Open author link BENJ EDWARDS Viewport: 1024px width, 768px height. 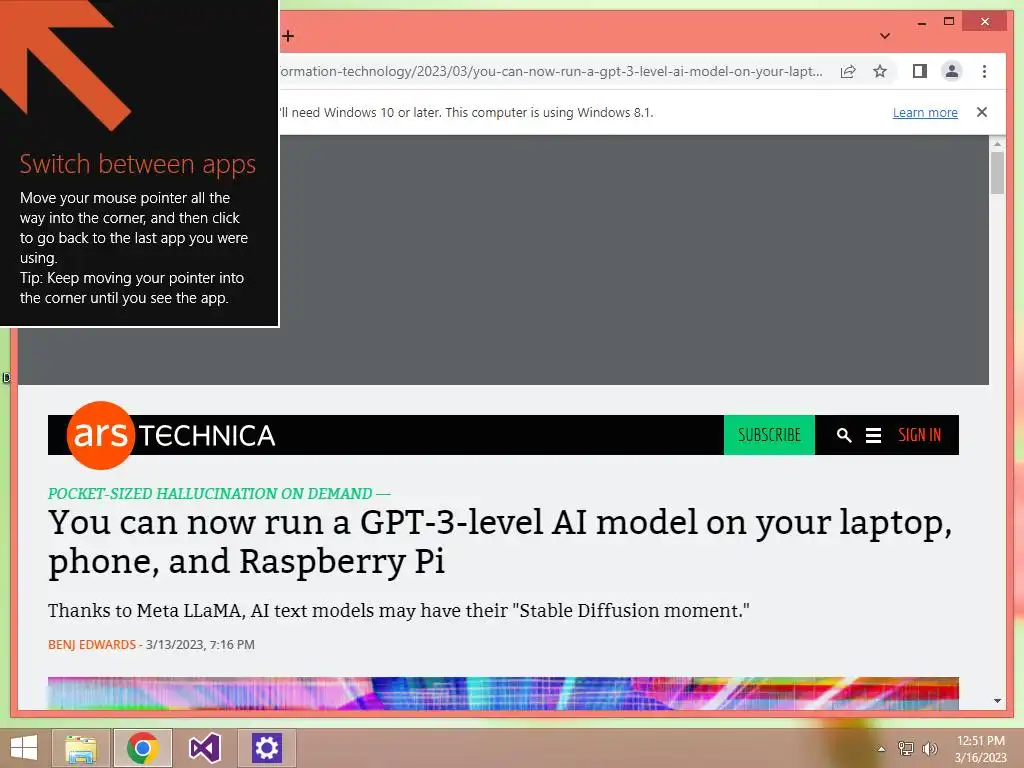[x=92, y=645]
